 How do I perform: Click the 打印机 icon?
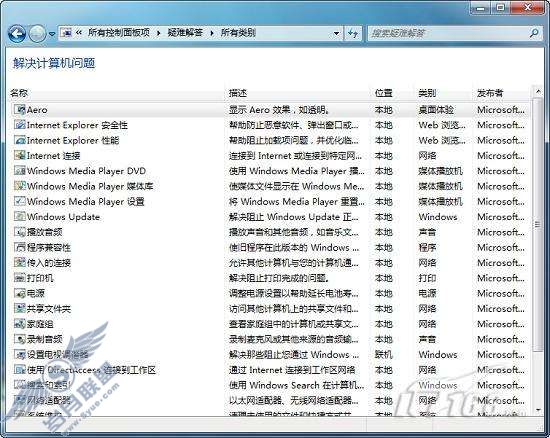coord(20,278)
